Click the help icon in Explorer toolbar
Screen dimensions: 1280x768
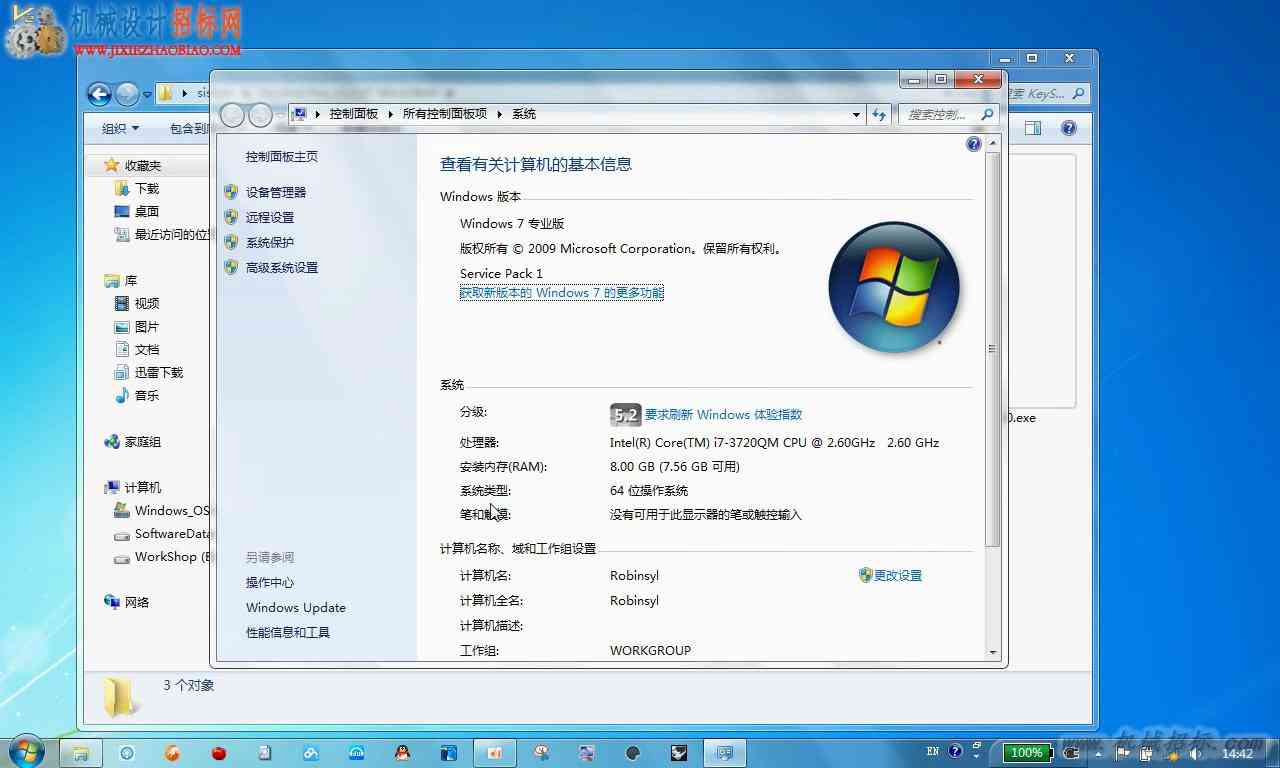(x=1069, y=128)
